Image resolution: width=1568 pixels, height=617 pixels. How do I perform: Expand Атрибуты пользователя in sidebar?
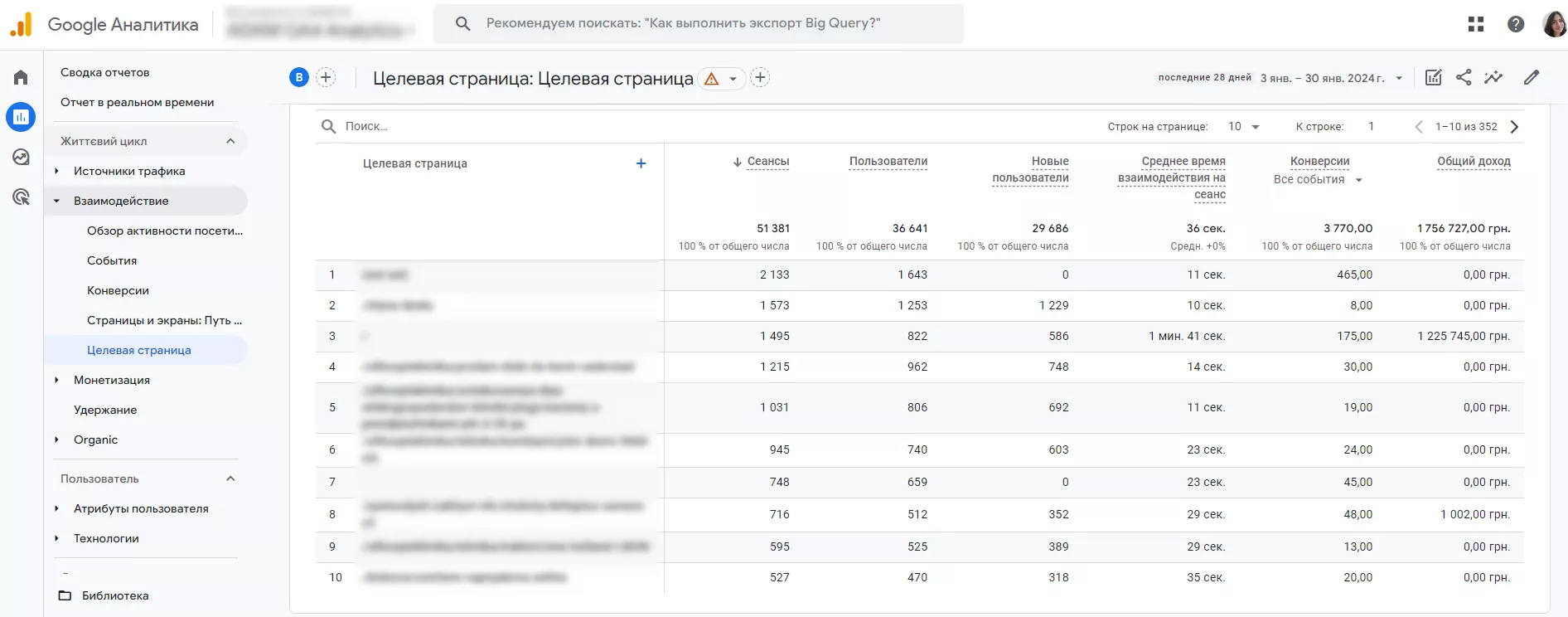click(56, 508)
